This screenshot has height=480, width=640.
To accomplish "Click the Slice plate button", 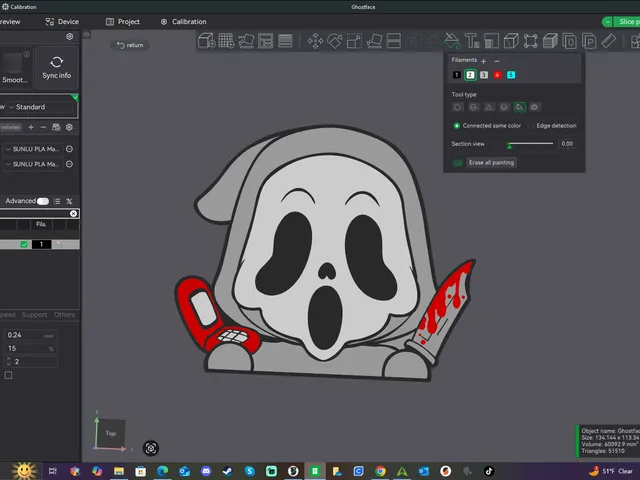I will (627, 22).
